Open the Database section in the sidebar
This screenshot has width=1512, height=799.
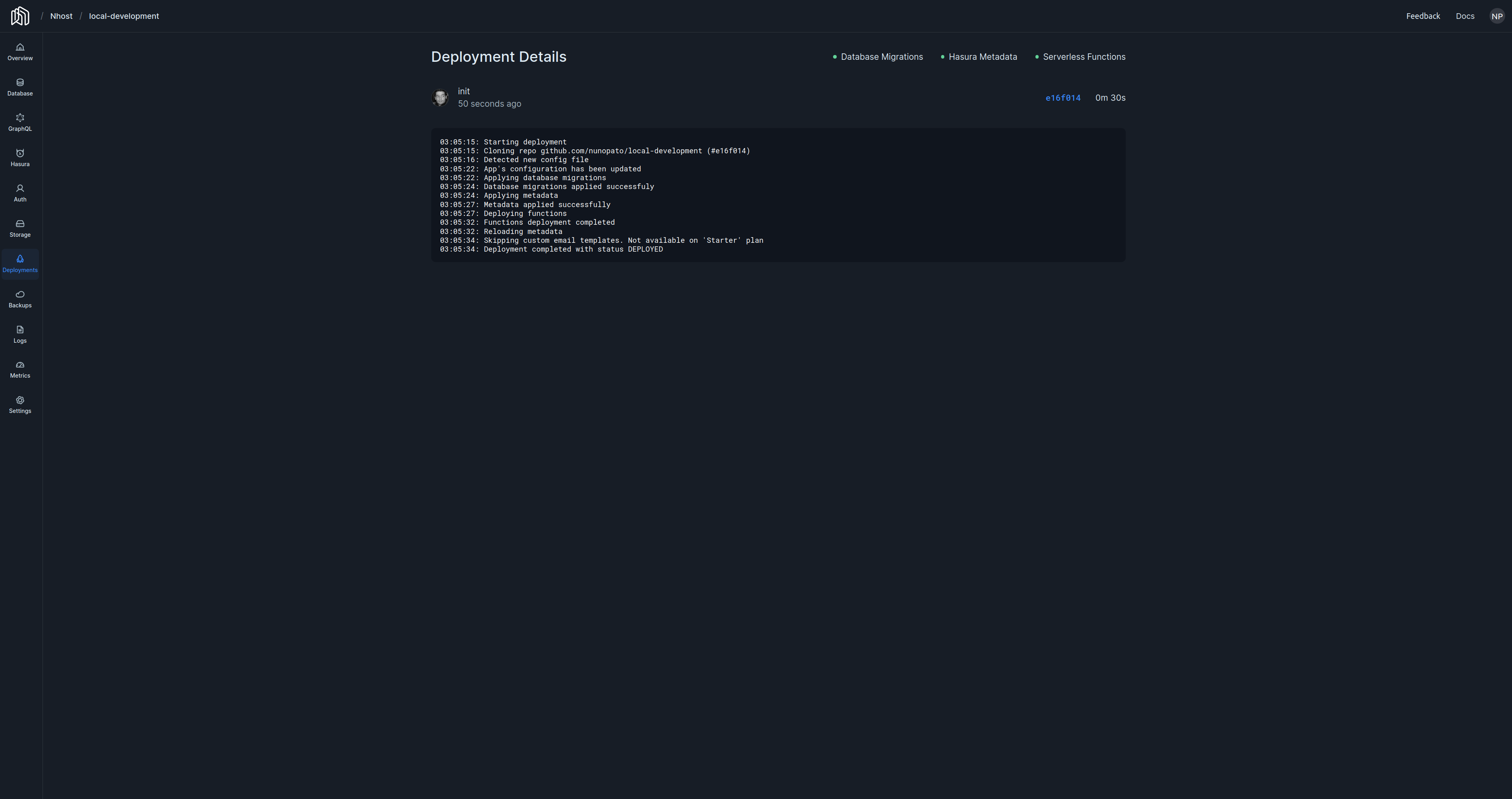click(x=20, y=87)
